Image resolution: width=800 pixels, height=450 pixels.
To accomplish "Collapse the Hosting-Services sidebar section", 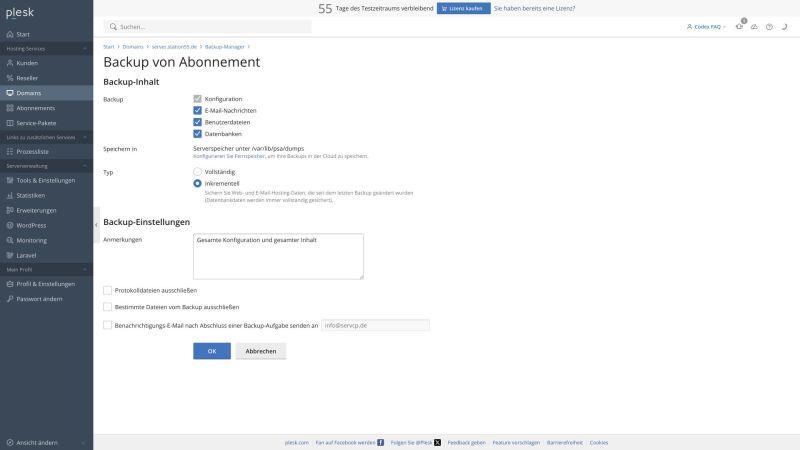I will tap(85, 48).
